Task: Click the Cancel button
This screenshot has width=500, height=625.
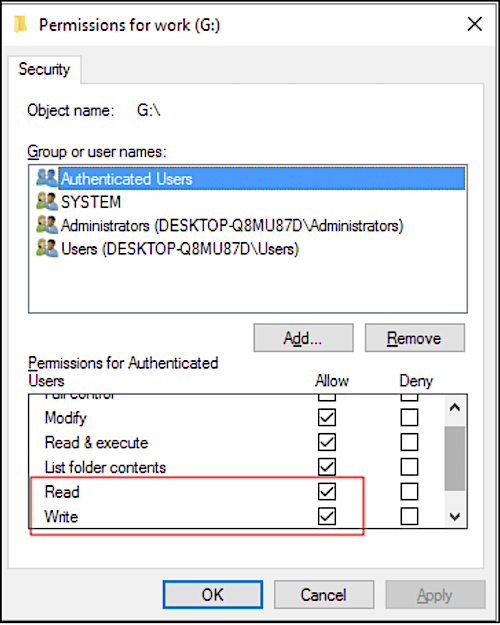Action: [324, 595]
